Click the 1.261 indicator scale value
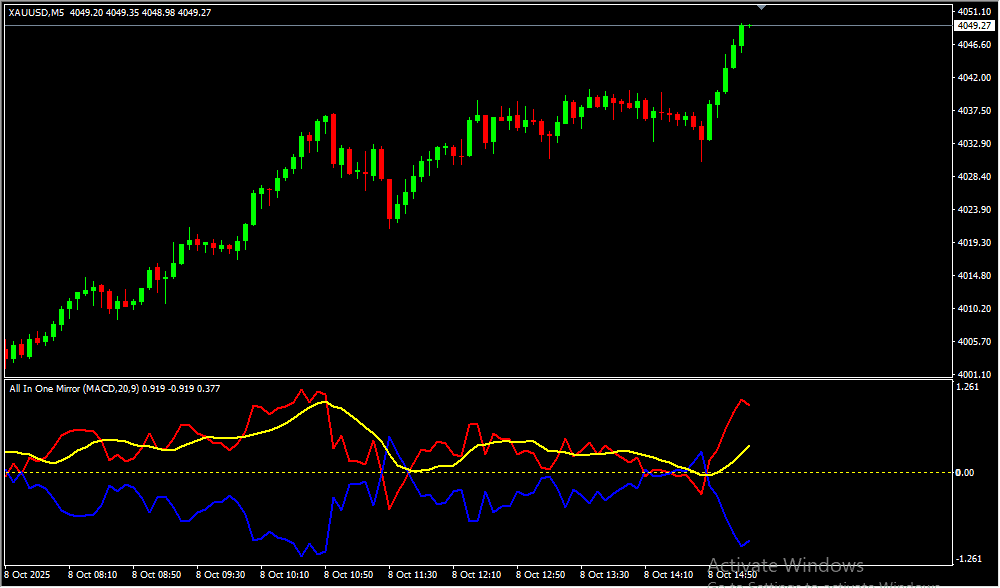The image size is (1000, 588). pyautogui.click(x=967, y=387)
